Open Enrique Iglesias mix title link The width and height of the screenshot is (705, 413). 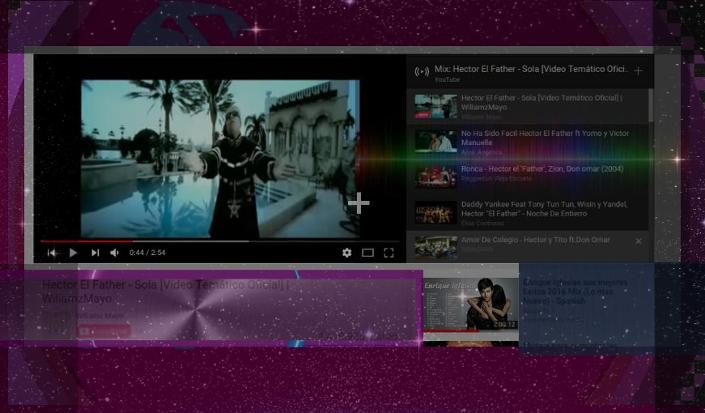click(x=575, y=292)
